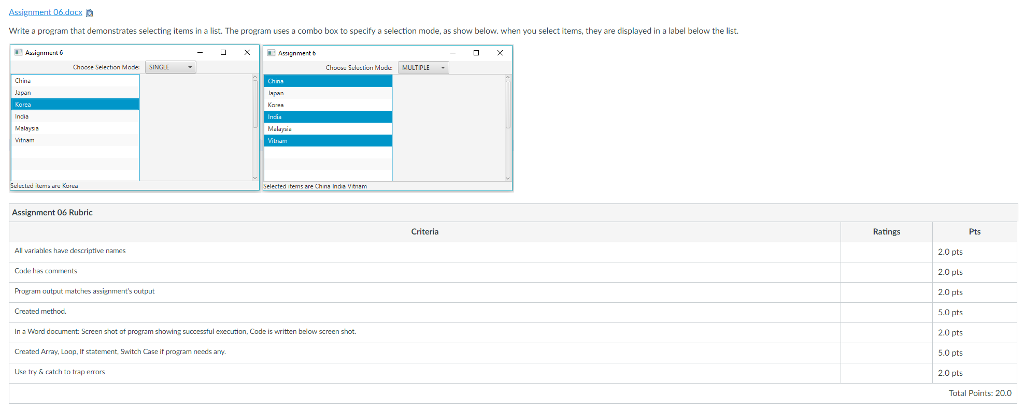Click 'Created Array, Loop, If statement' criterion
1024x411 pixels.
[120, 352]
